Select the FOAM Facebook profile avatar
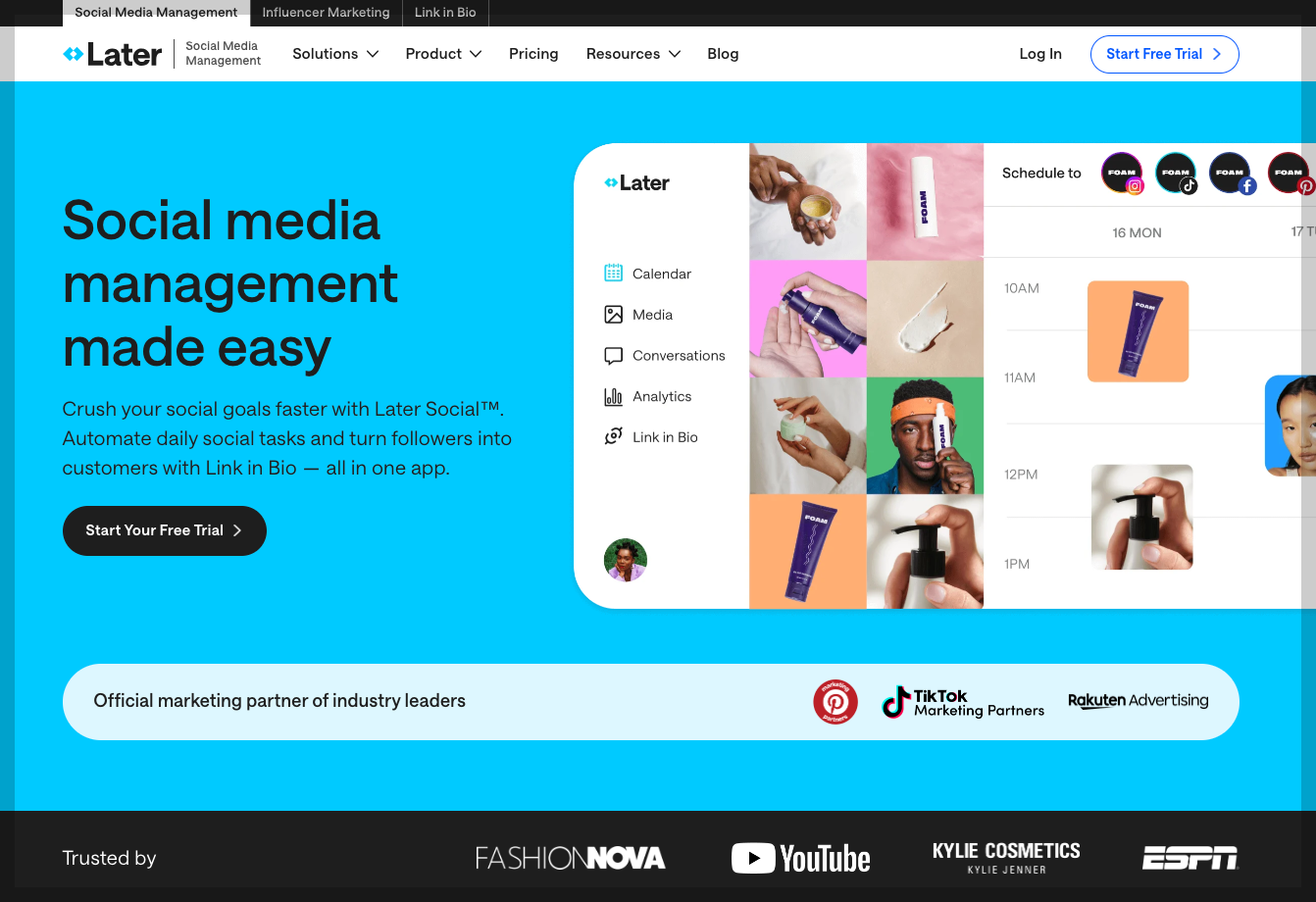The width and height of the screenshot is (1316, 902). point(1231,174)
